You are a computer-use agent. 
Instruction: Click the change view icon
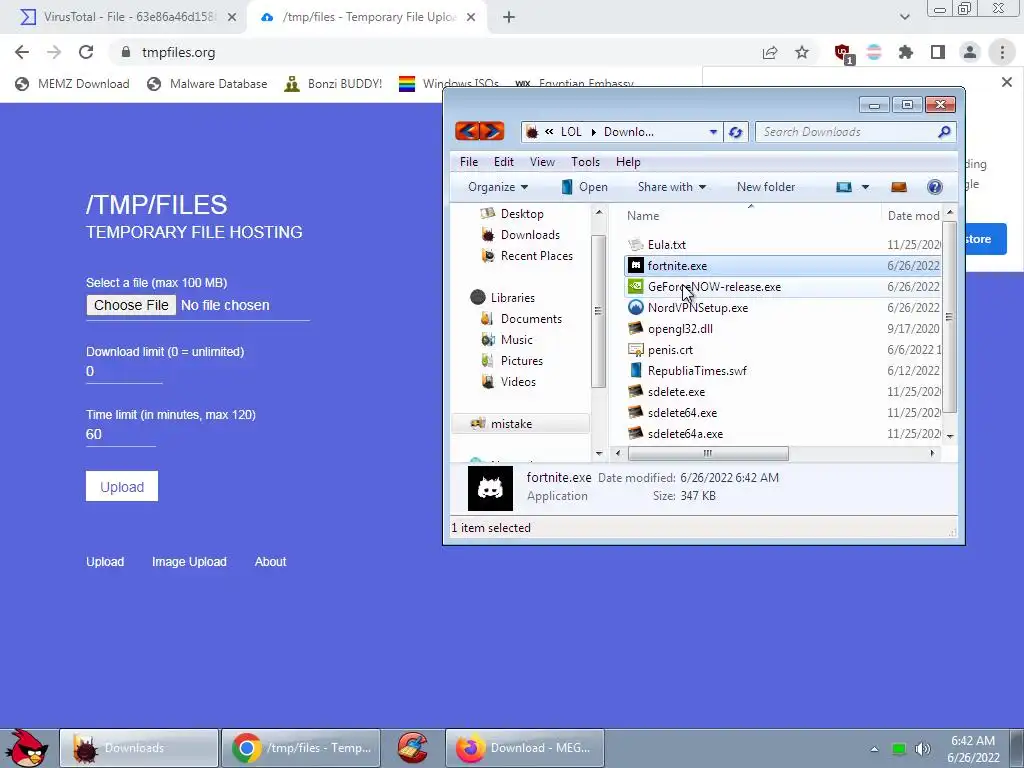point(844,187)
